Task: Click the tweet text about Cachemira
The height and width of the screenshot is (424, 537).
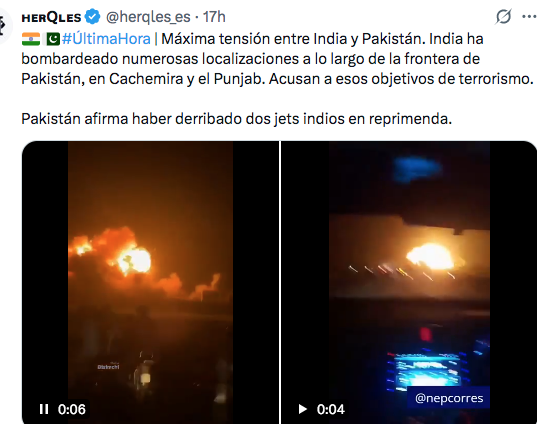Action: [278, 59]
